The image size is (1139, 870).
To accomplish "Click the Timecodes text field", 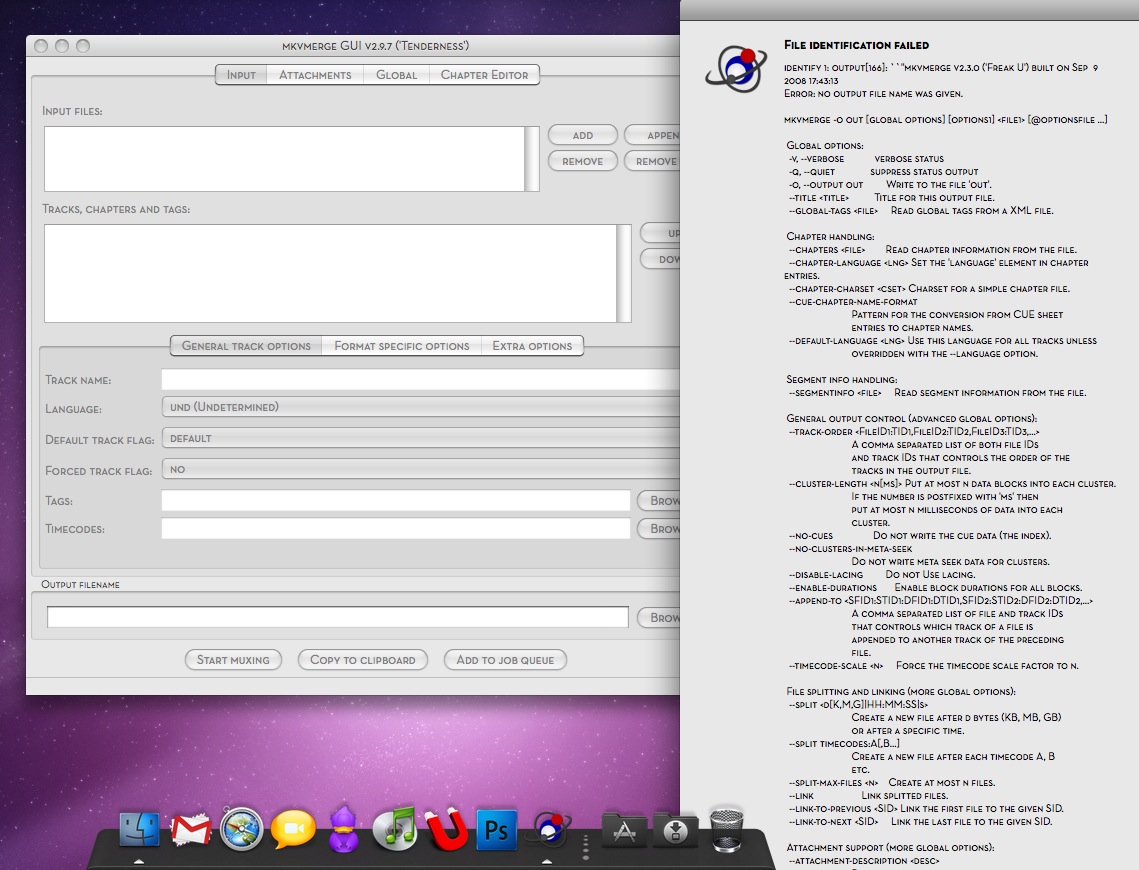I will 396,529.
